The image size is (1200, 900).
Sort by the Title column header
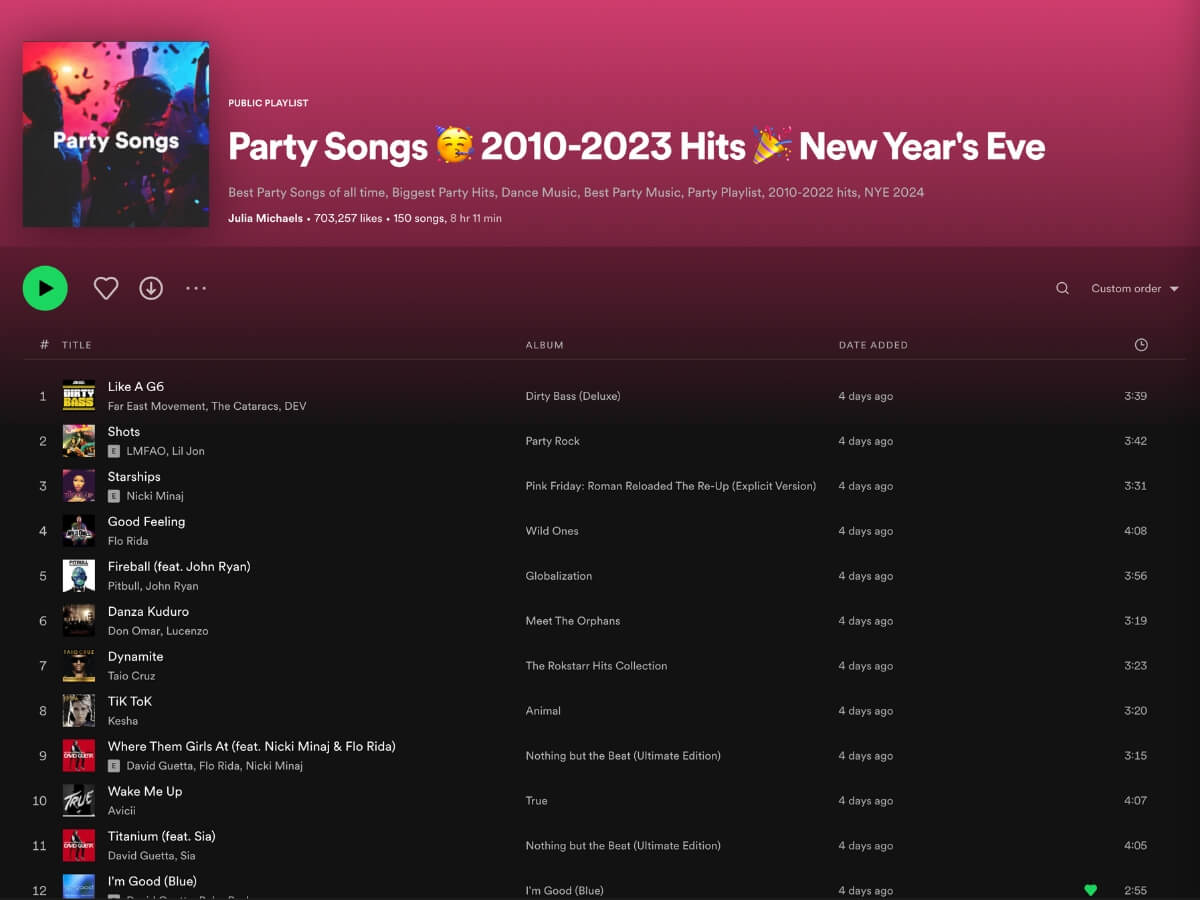click(x=76, y=345)
